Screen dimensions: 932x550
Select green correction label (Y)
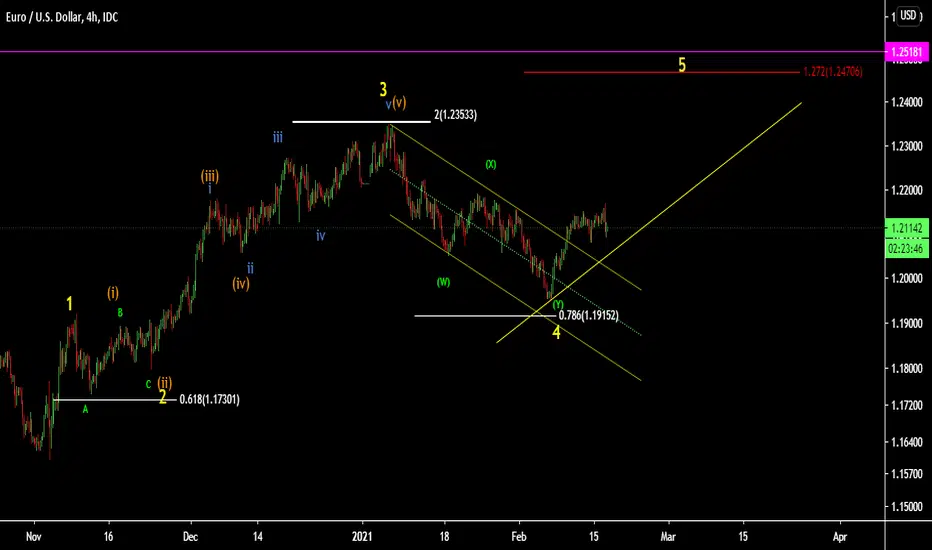pos(558,304)
